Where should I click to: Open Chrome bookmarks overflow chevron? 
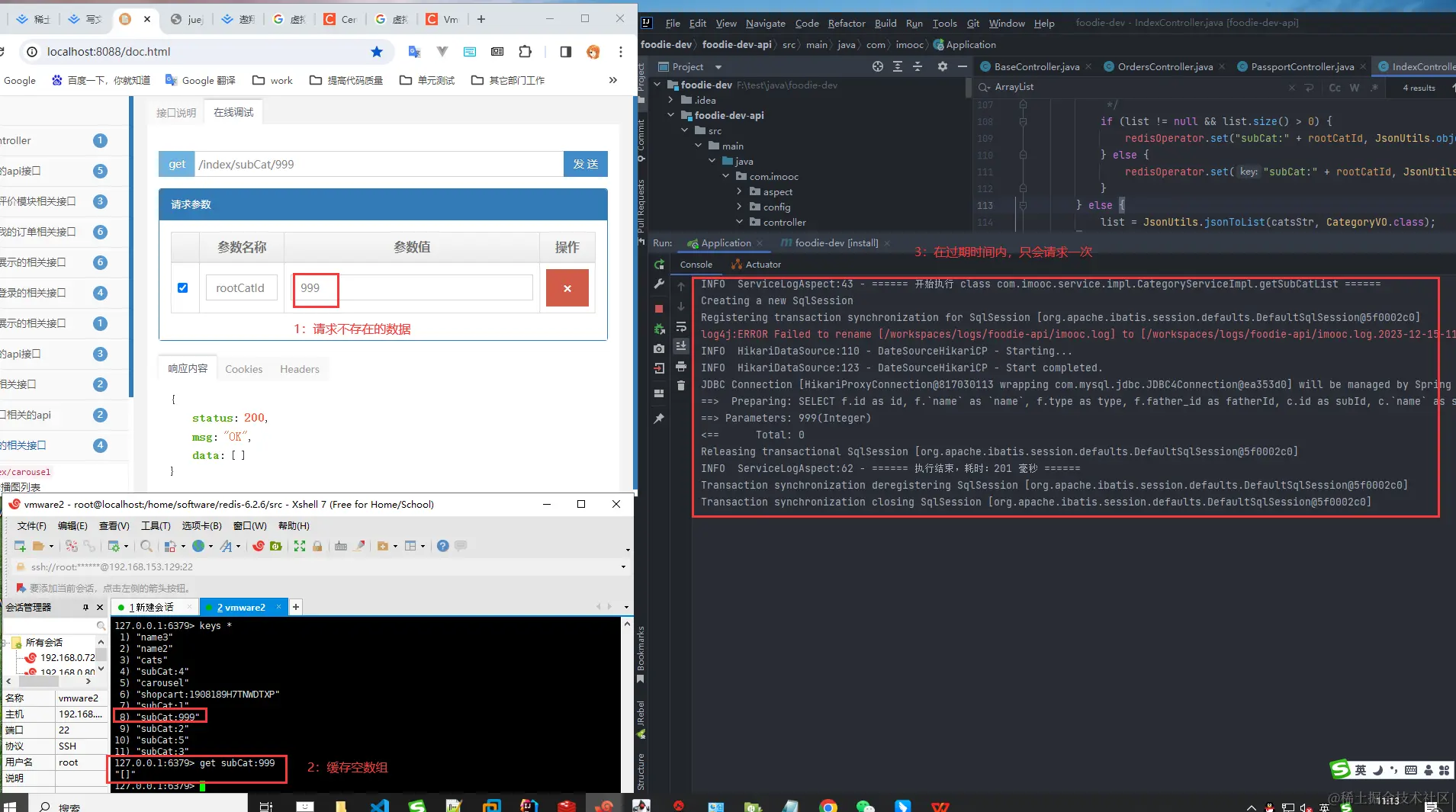tap(613, 80)
